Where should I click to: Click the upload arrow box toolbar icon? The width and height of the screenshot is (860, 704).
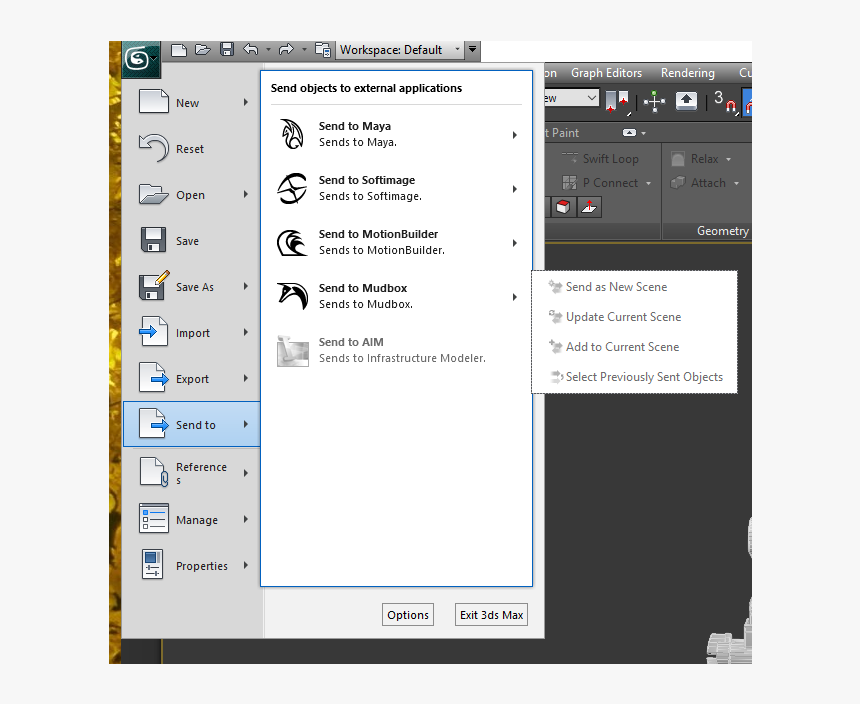coord(686,100)
